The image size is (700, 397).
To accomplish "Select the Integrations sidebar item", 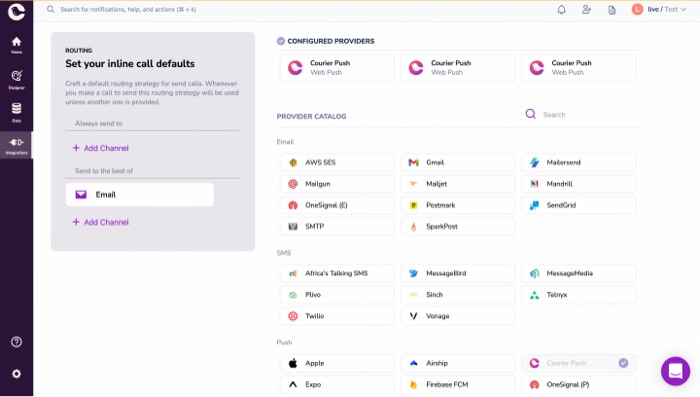I will click(x=17, y=146).
